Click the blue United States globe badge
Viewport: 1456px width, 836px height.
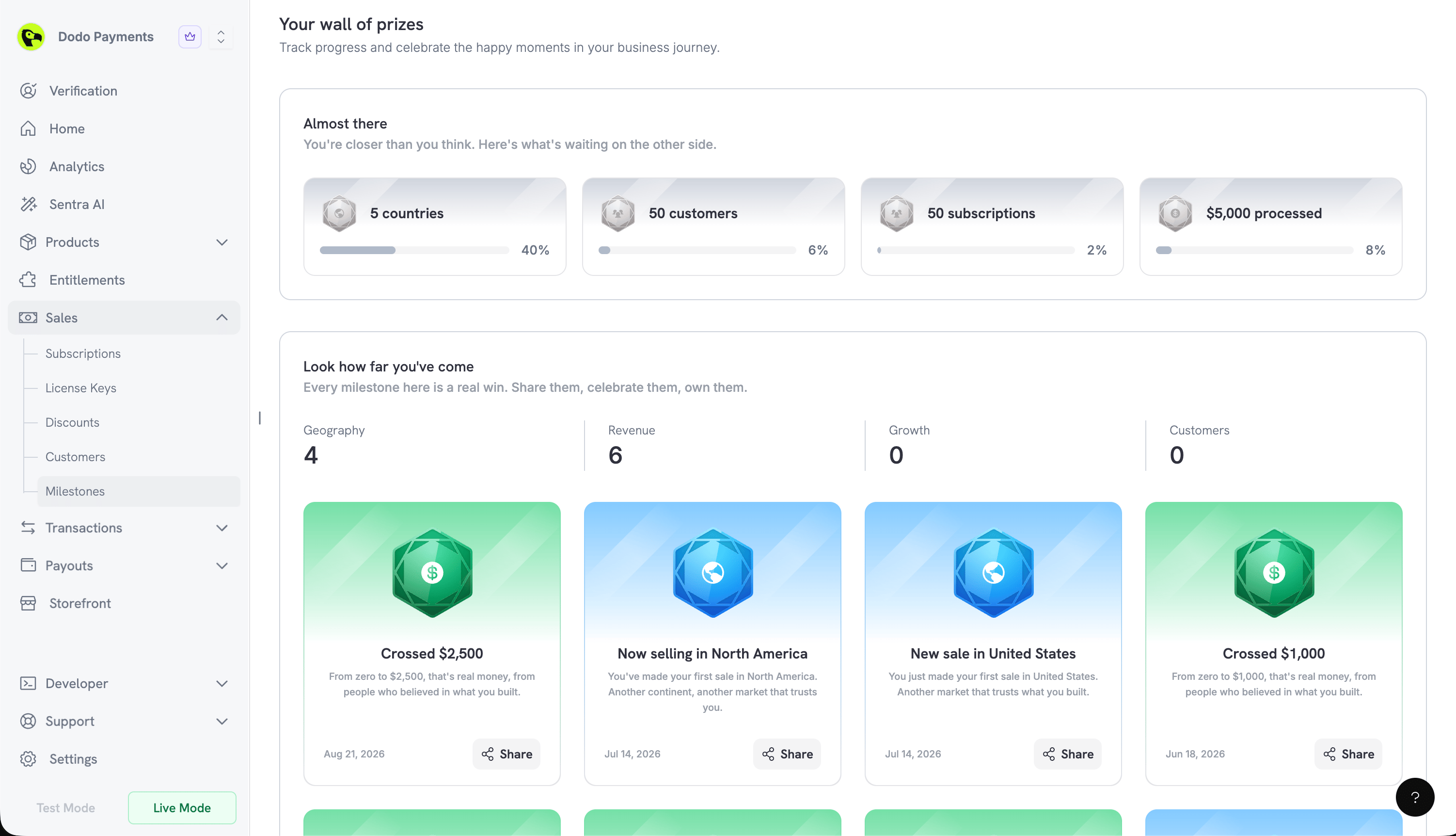click(994, 573)
